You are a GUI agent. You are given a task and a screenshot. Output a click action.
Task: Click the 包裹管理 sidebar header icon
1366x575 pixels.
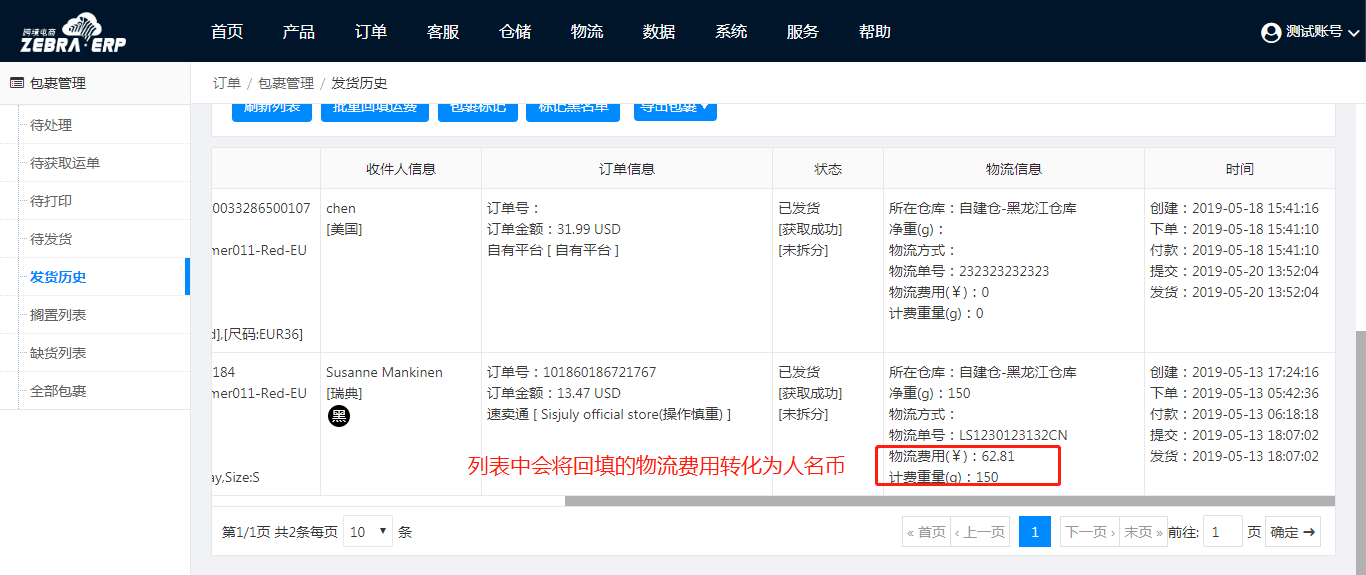click(16, 83)
